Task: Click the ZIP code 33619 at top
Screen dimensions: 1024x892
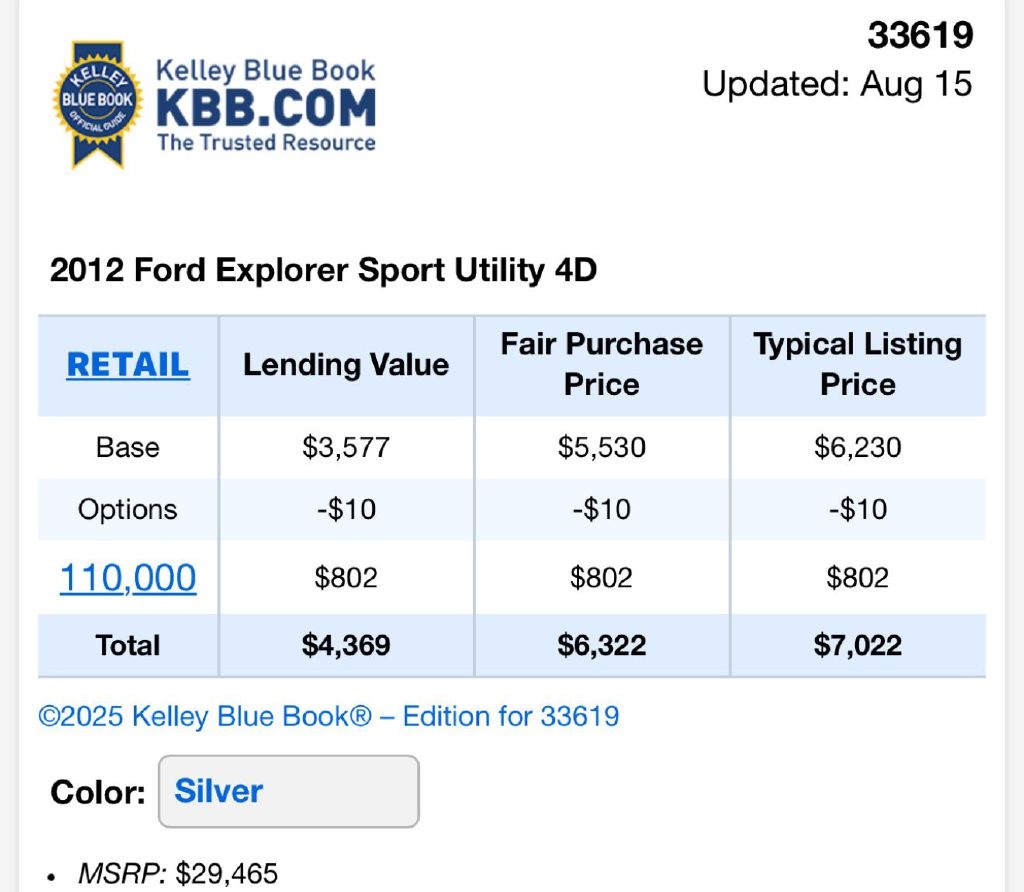Action: (x=920, y=36)
